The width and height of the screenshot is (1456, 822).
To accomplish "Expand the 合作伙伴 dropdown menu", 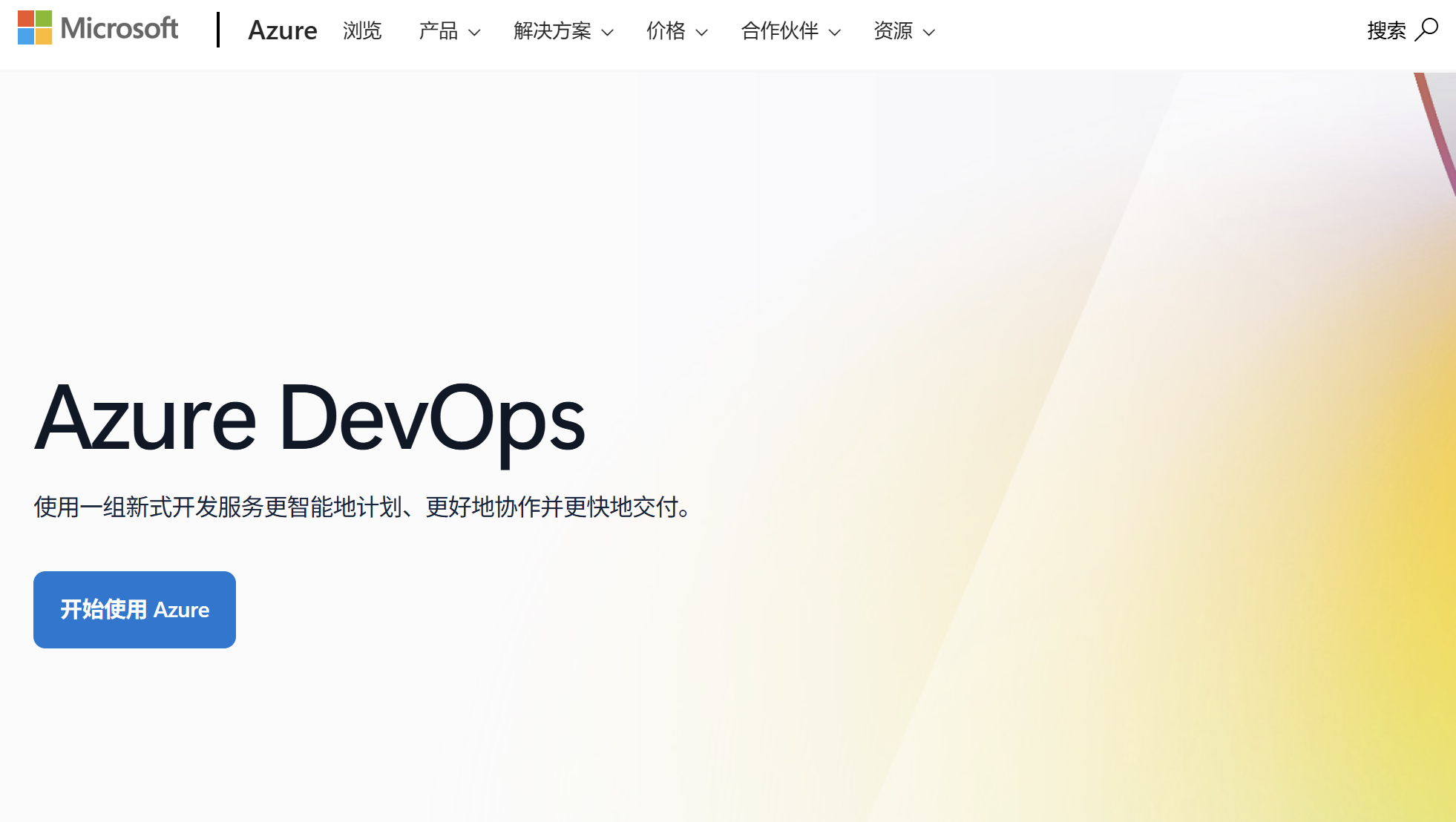I will point(790,30).
